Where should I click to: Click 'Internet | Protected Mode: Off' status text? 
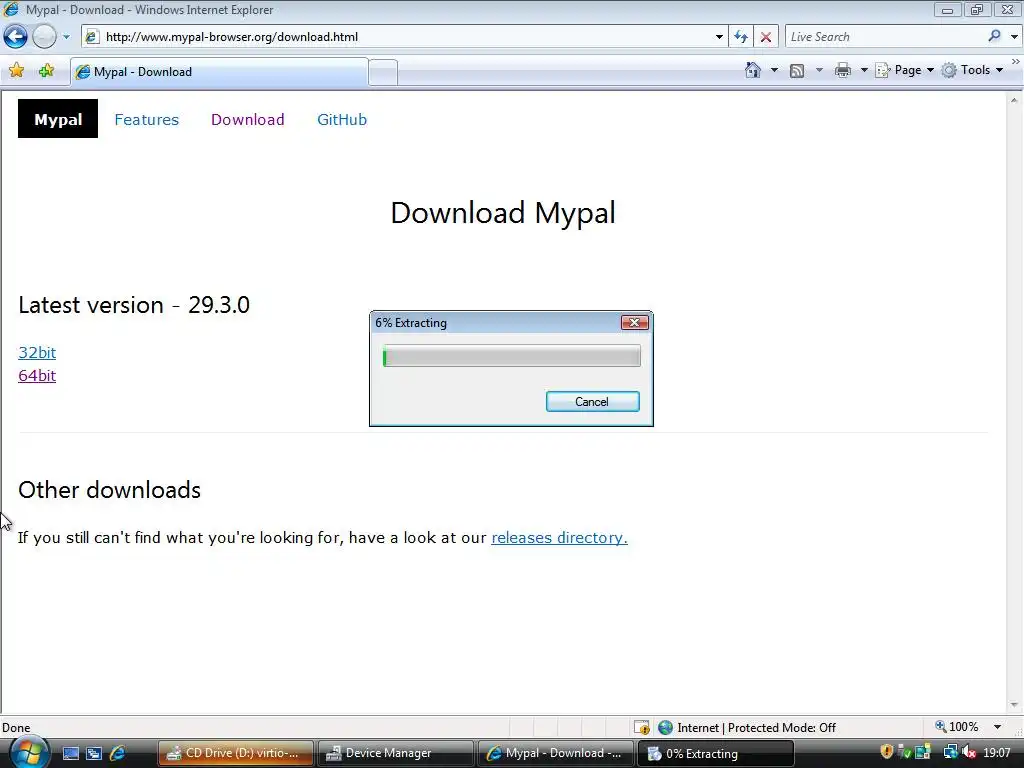(x=756, y=728)
